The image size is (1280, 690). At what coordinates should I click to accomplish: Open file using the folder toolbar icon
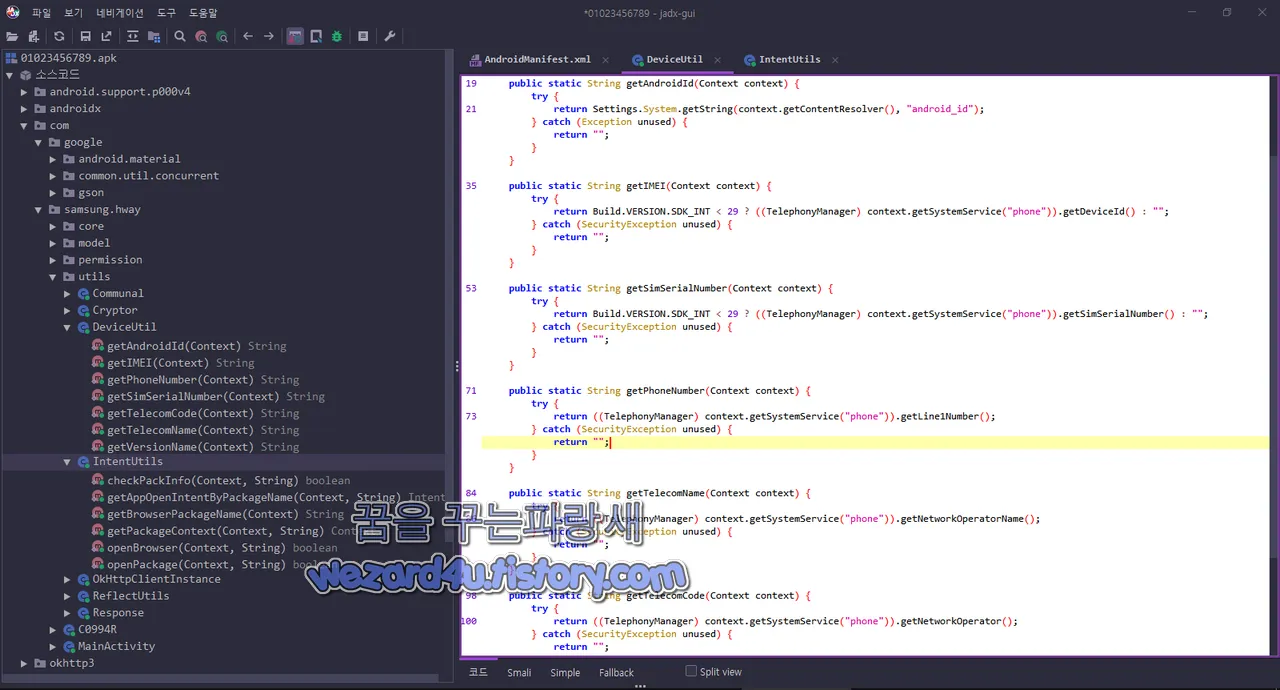click(x=12, y=36)
